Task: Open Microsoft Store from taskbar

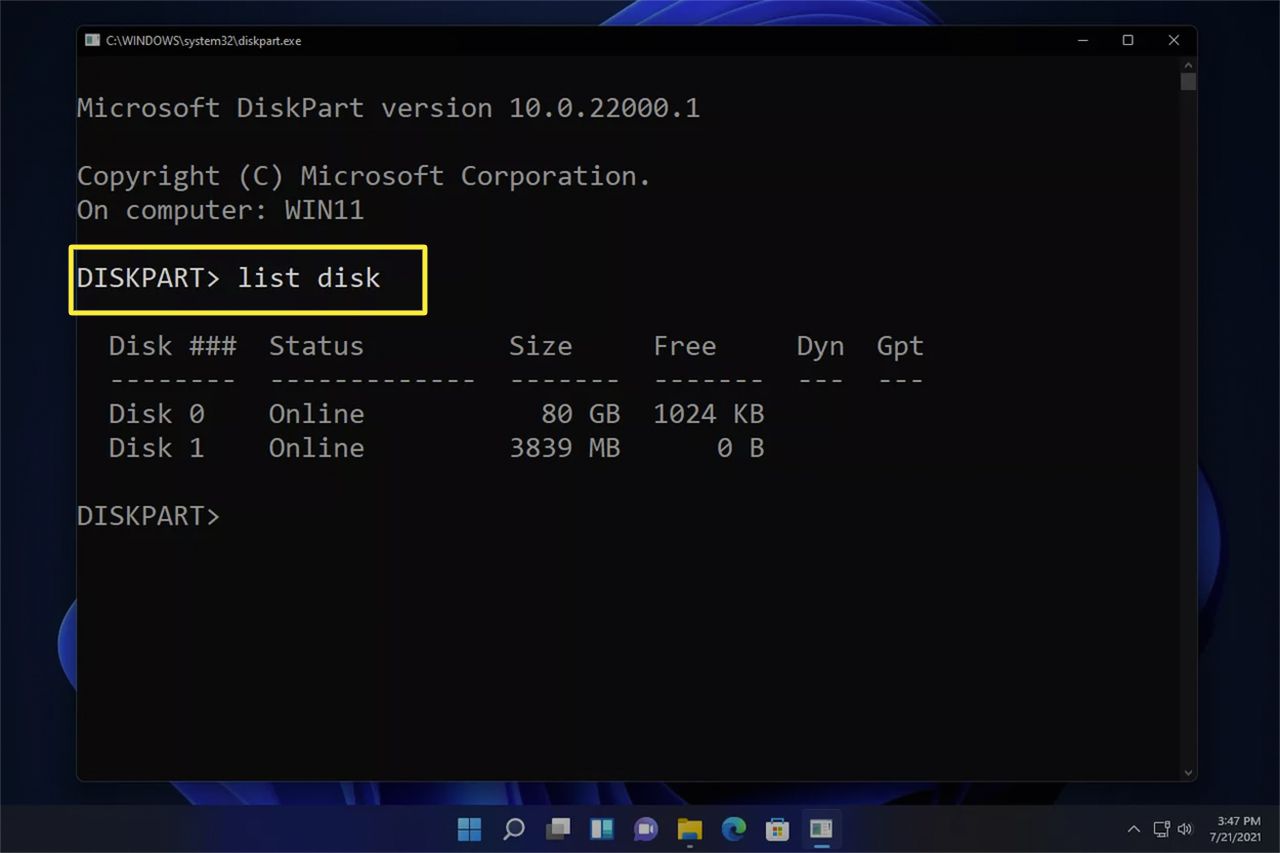Action: tap(777, 829)
